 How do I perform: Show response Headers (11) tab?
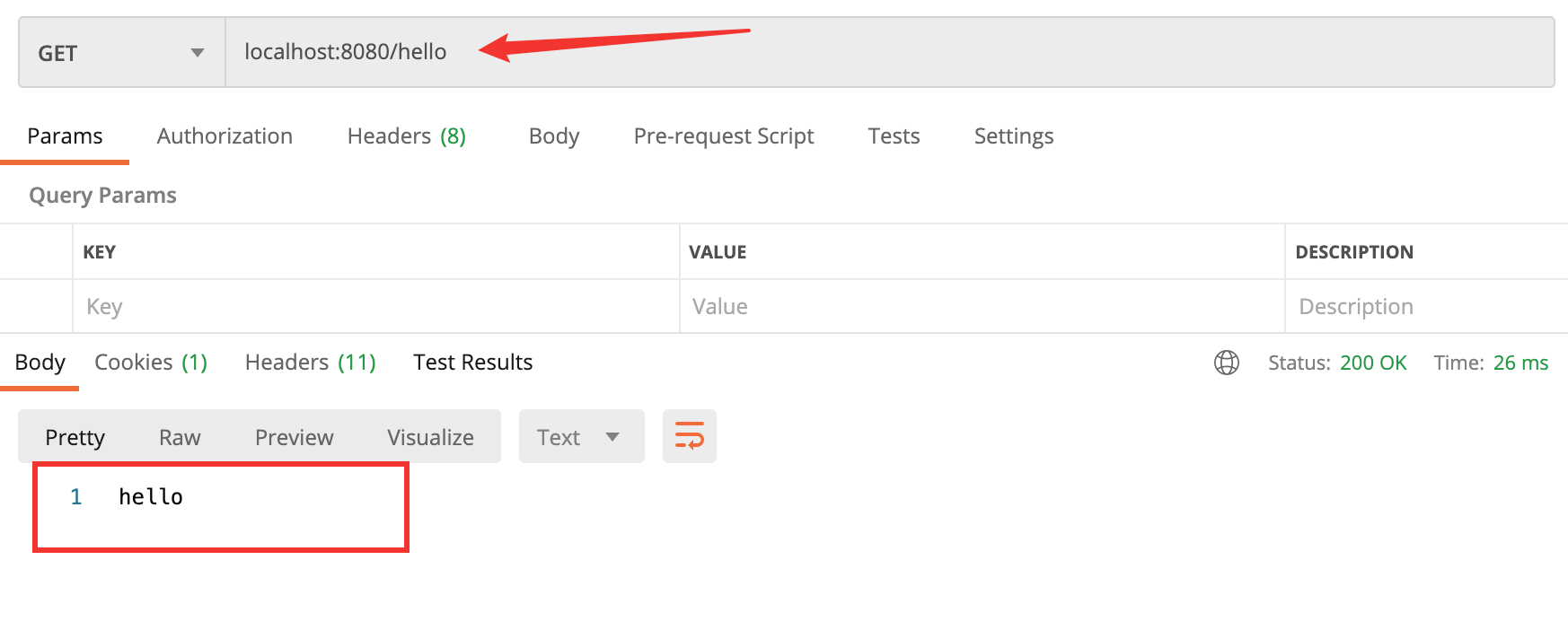point(310,363)
